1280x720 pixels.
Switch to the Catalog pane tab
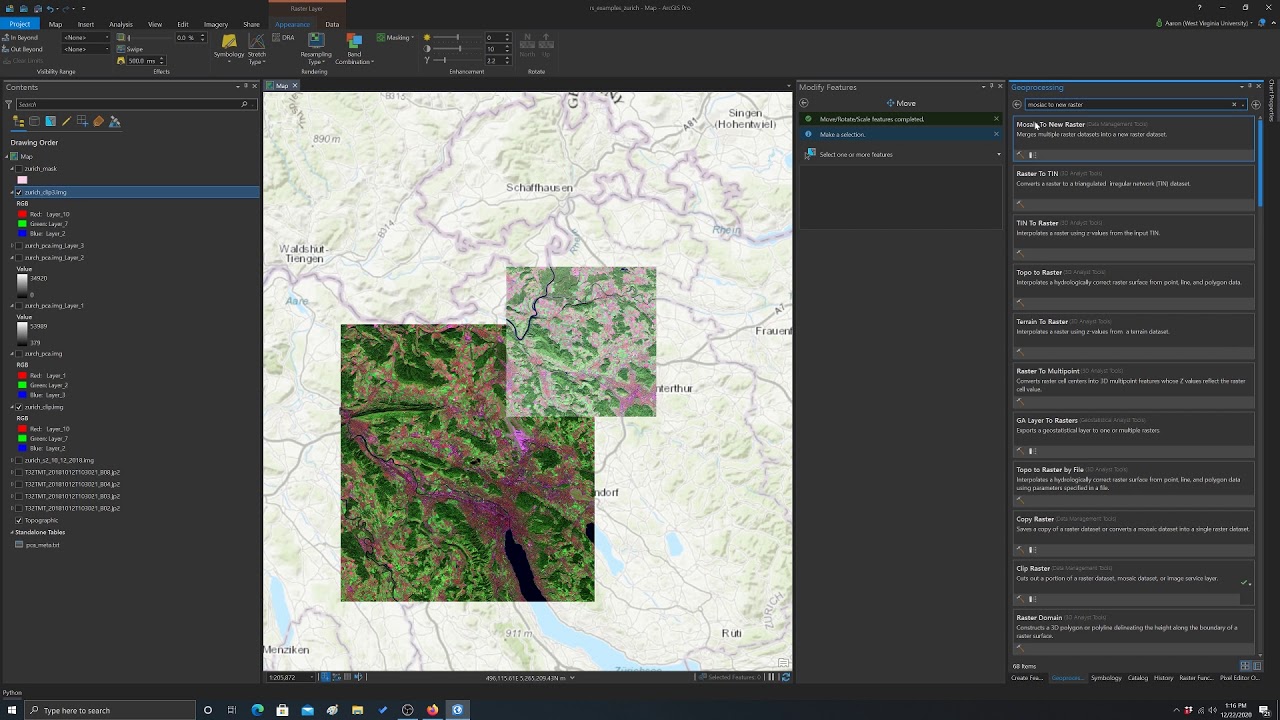click(1138, 678)
